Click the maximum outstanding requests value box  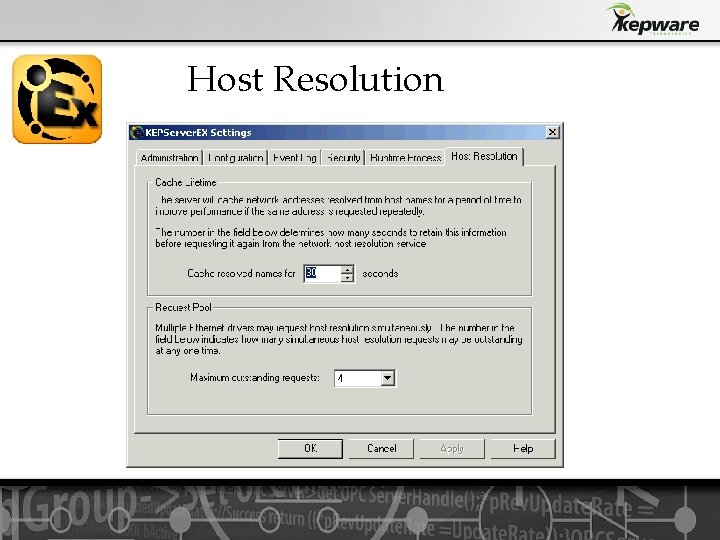coord(358,378)
